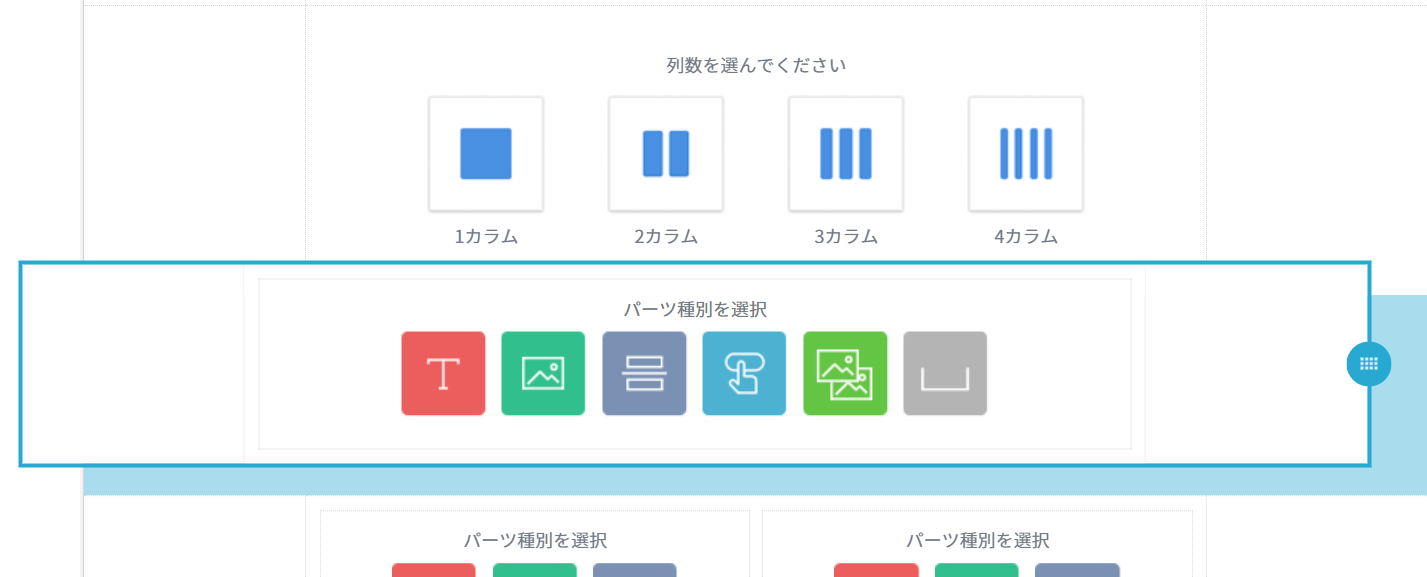Select the light-blue button part icon
Viewport: 1427px width, 577px height.
tap(744, 373)
